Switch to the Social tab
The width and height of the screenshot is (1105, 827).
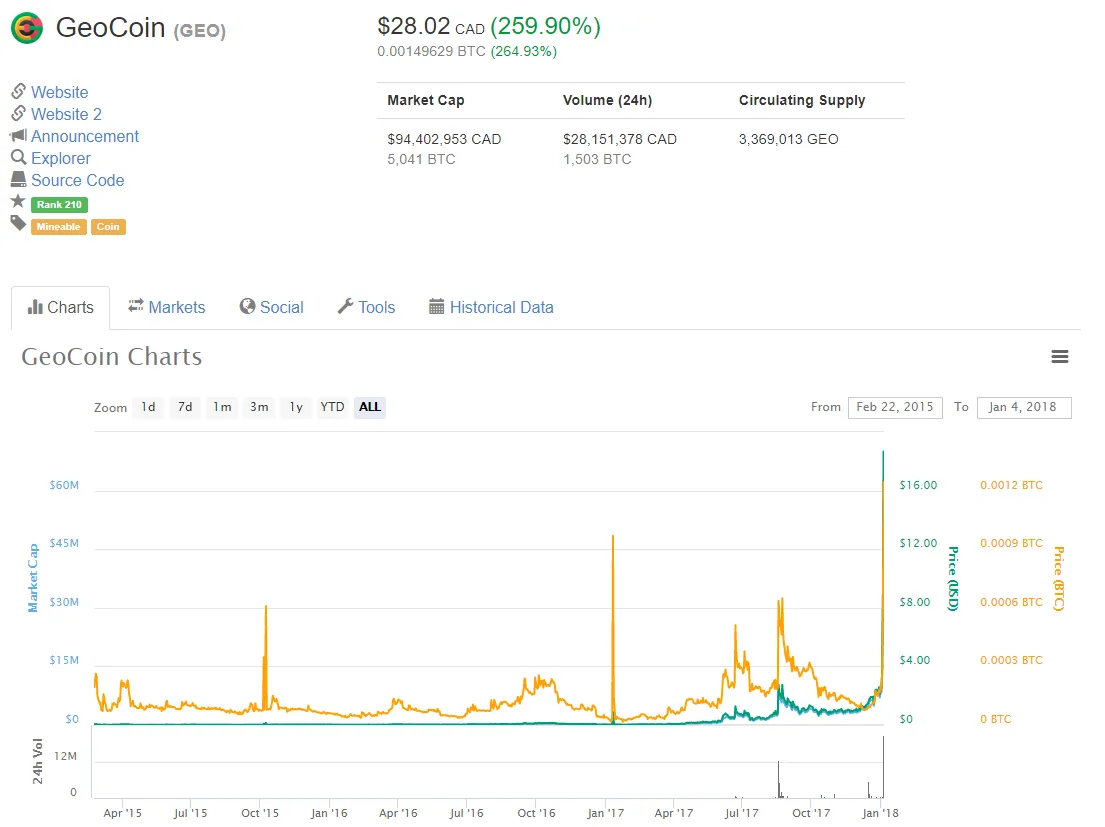tap(272, 308)
